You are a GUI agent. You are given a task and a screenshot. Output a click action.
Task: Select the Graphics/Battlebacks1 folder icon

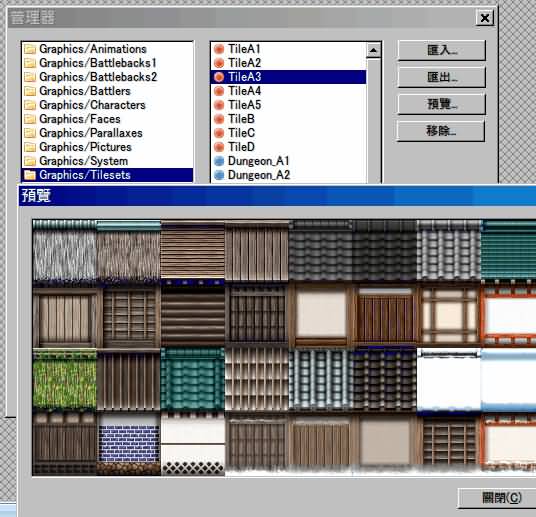click(30, 63)
